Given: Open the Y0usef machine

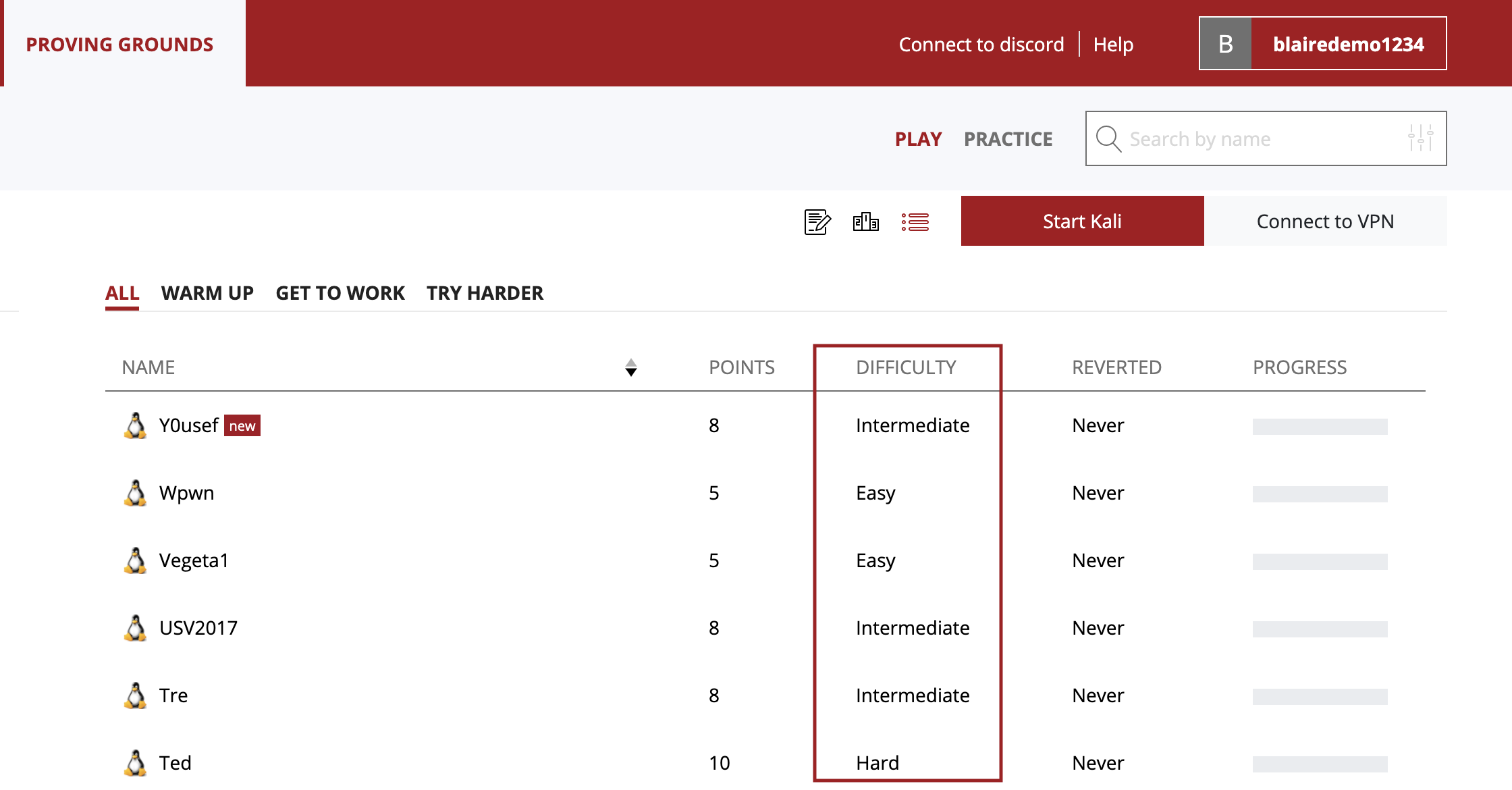Looking at the screenshot, I should 189,425.
